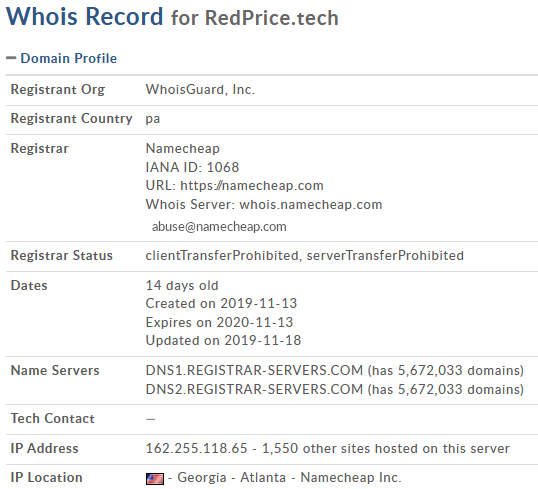Click clientTransferProhibited status text

[222, 256]
